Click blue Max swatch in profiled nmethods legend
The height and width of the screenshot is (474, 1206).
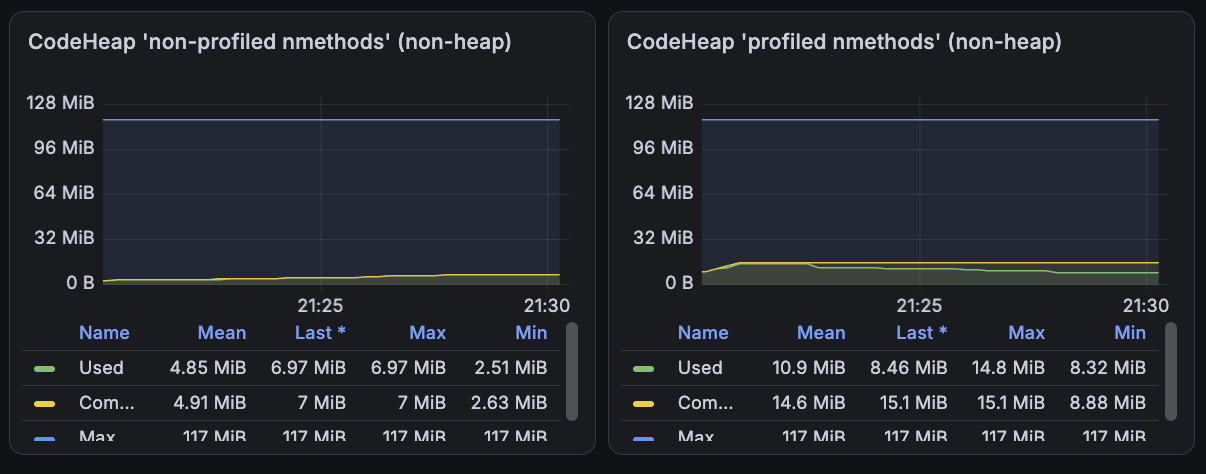coord(645,437)
